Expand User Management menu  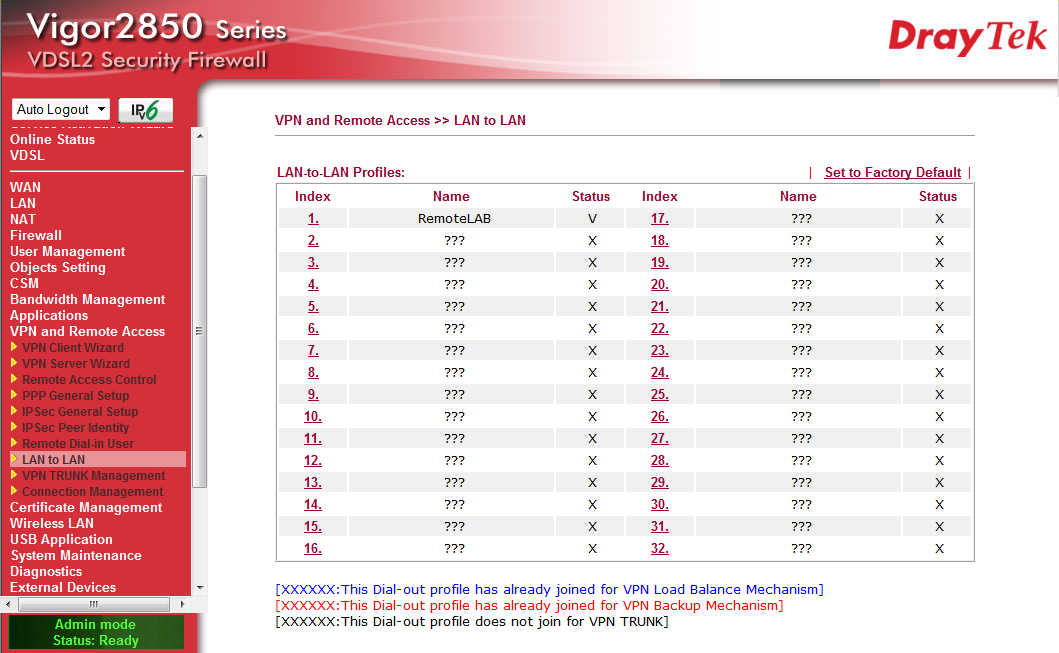pyautogui.click(x=68, y=251)
